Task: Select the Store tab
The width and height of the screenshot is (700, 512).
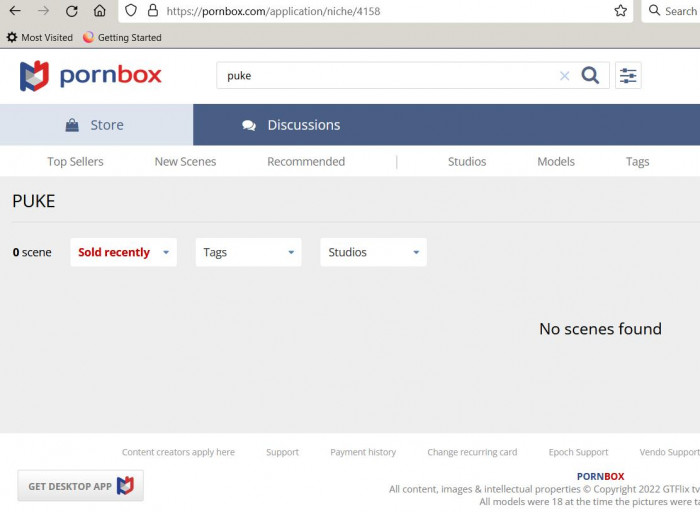Action: [95, 125]
